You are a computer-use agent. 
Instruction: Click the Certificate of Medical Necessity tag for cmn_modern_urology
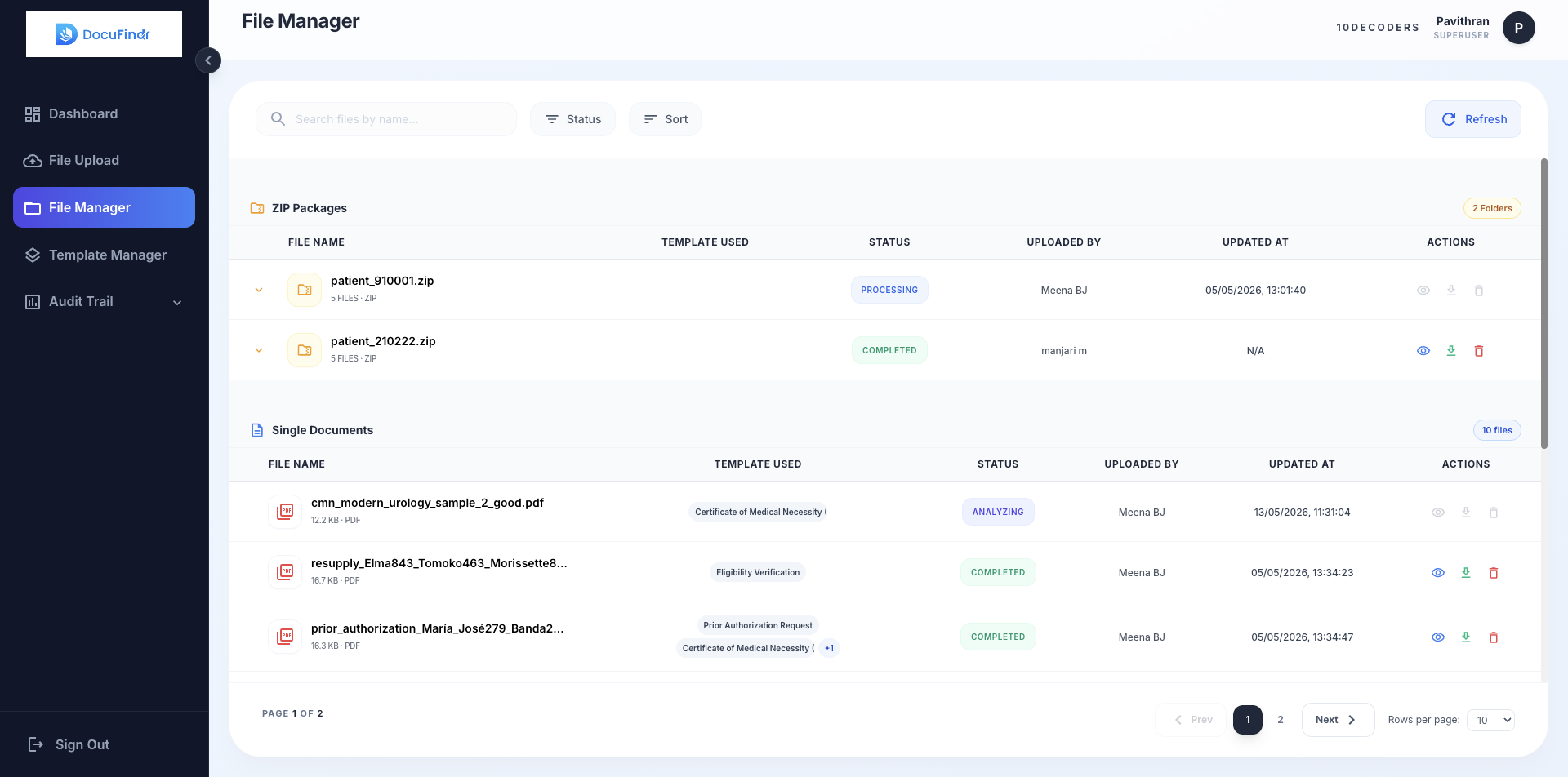pos(758,512)
